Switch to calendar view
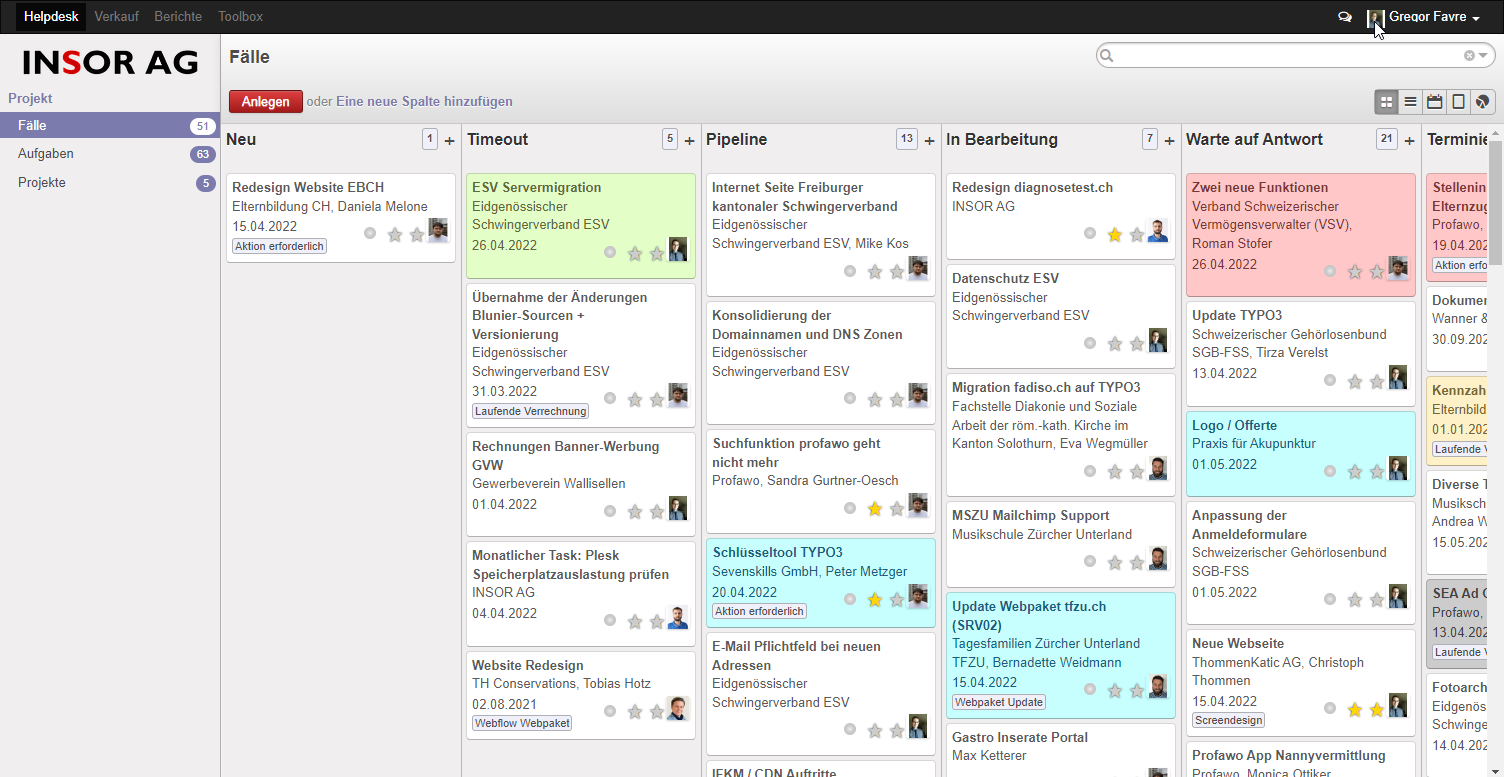 (x=1434, y=102)
